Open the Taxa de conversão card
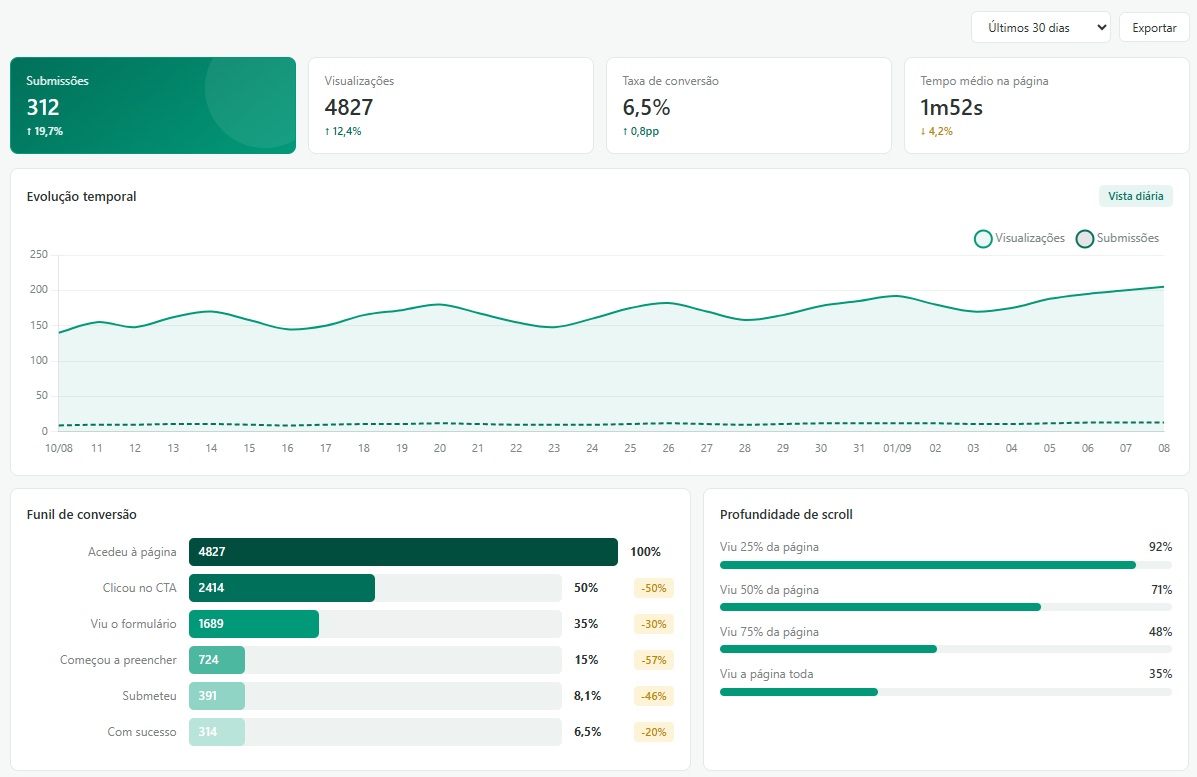This screenshot has width=1197, height=777. tap(748, 105)
